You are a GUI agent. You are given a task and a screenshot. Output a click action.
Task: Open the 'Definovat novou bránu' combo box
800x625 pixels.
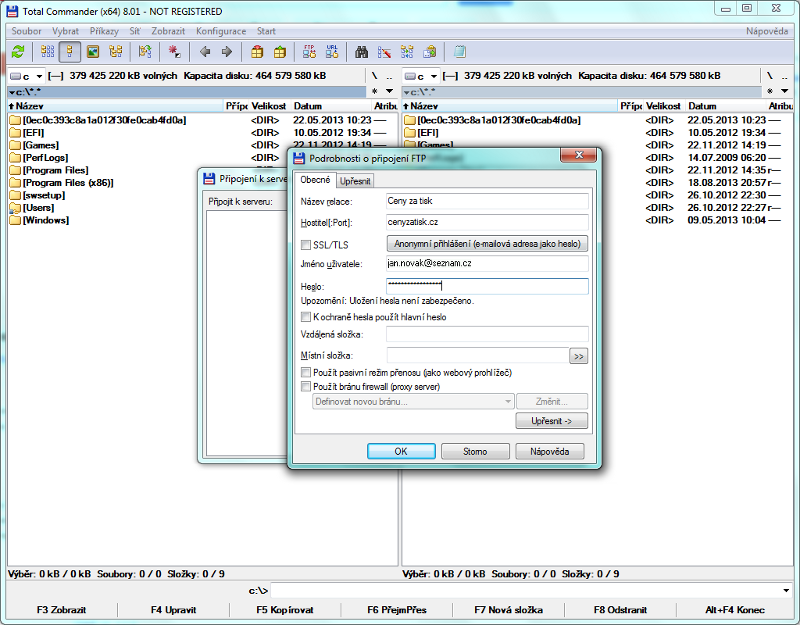tap(413, 402)
